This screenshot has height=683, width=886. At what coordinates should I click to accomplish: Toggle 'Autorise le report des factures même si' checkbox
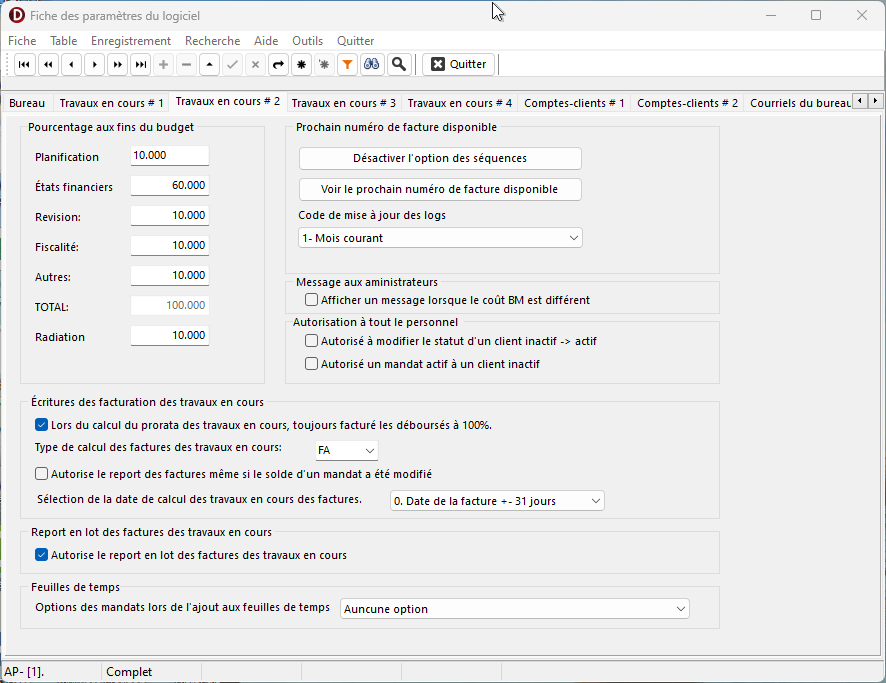coord(41,473)
